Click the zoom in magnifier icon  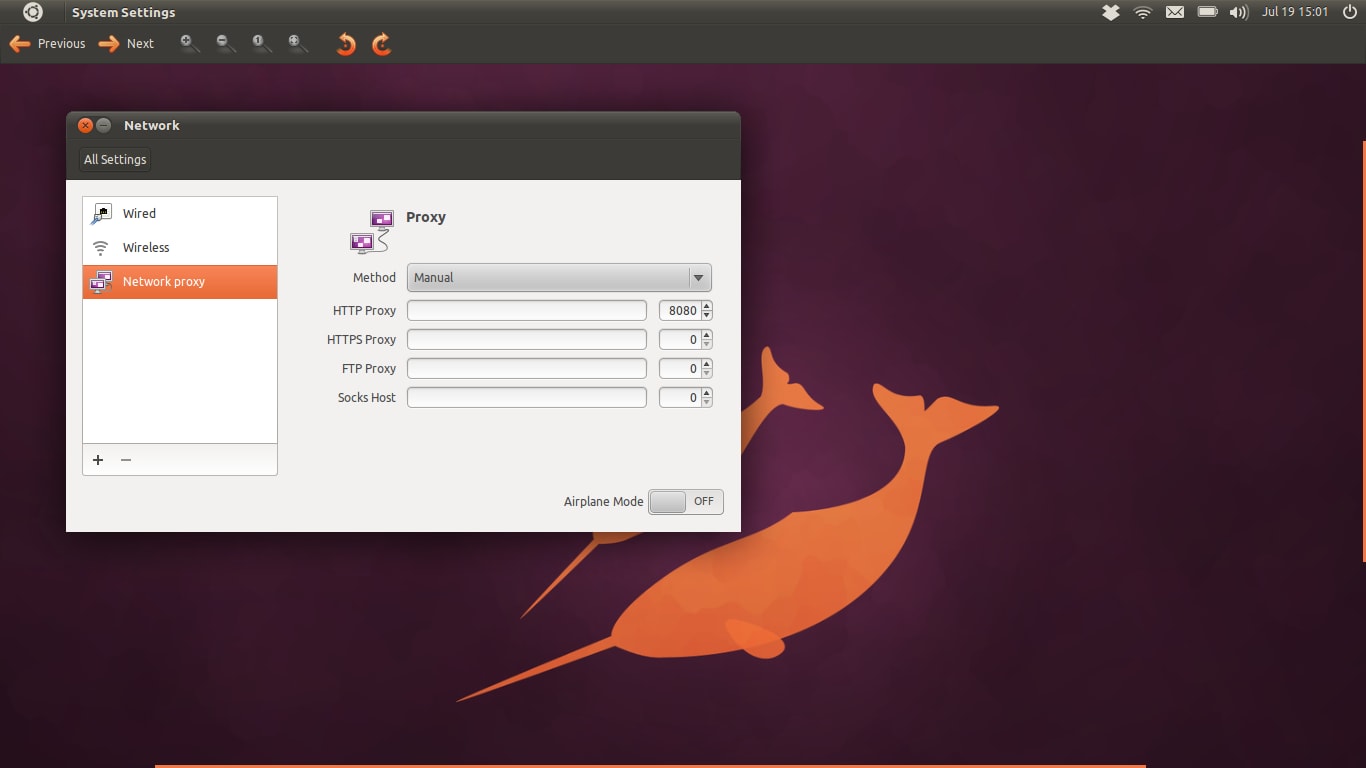click(x=189, y=43)
